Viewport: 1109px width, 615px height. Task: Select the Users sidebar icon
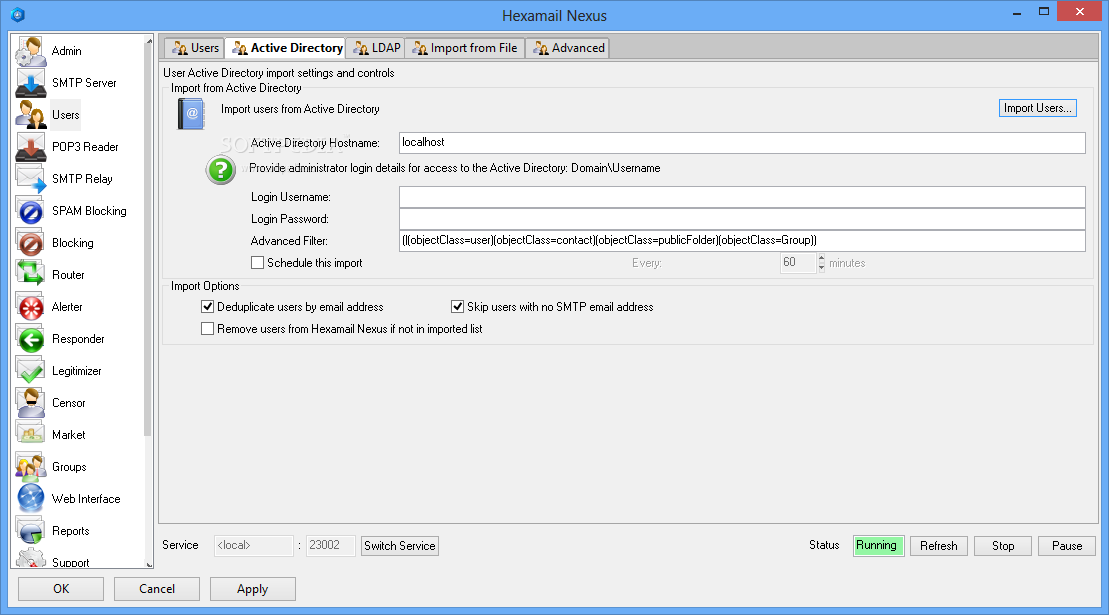coord(31,115)
